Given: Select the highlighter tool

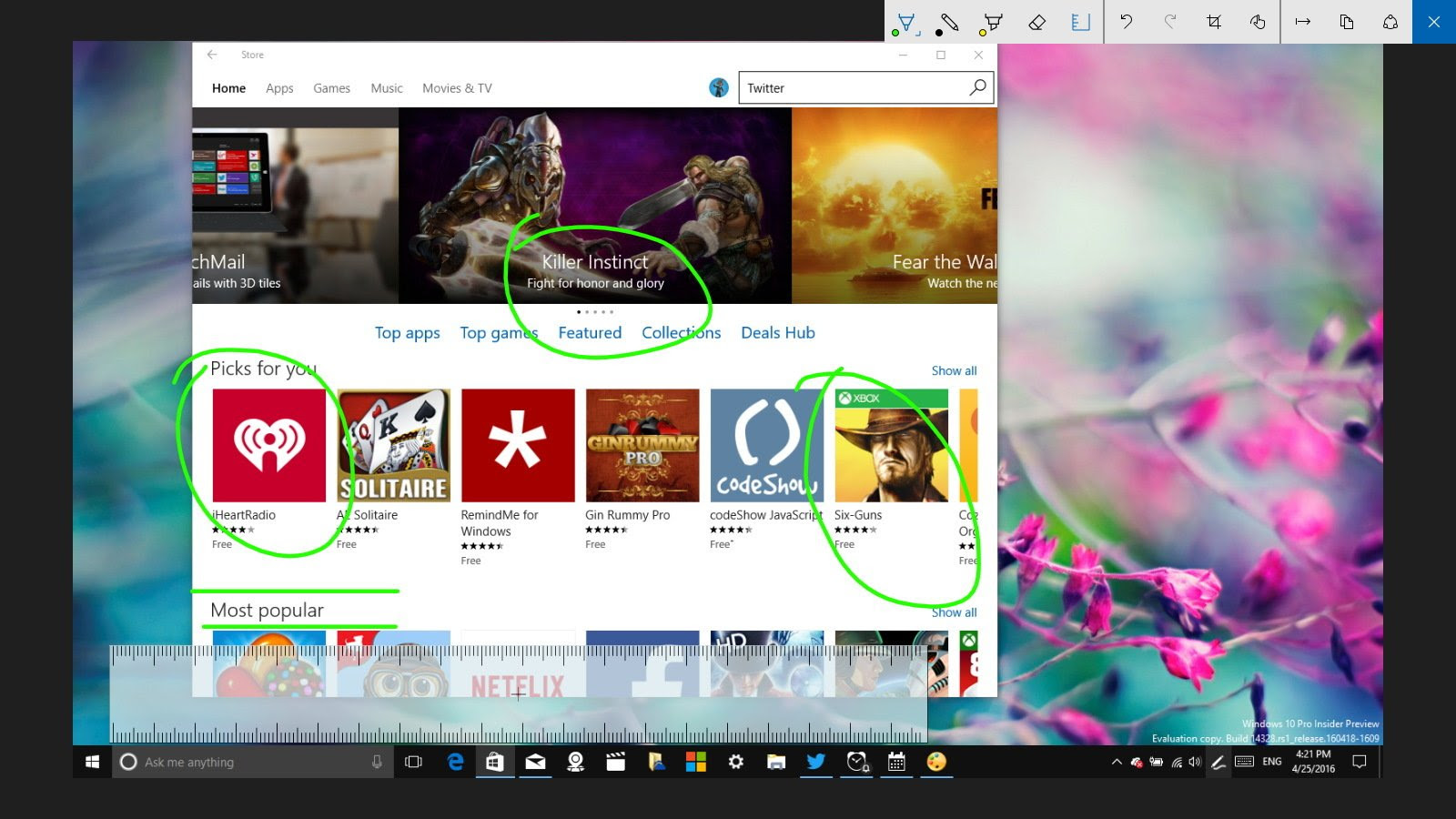Looking at the screenshot, I should coord(992,23).
